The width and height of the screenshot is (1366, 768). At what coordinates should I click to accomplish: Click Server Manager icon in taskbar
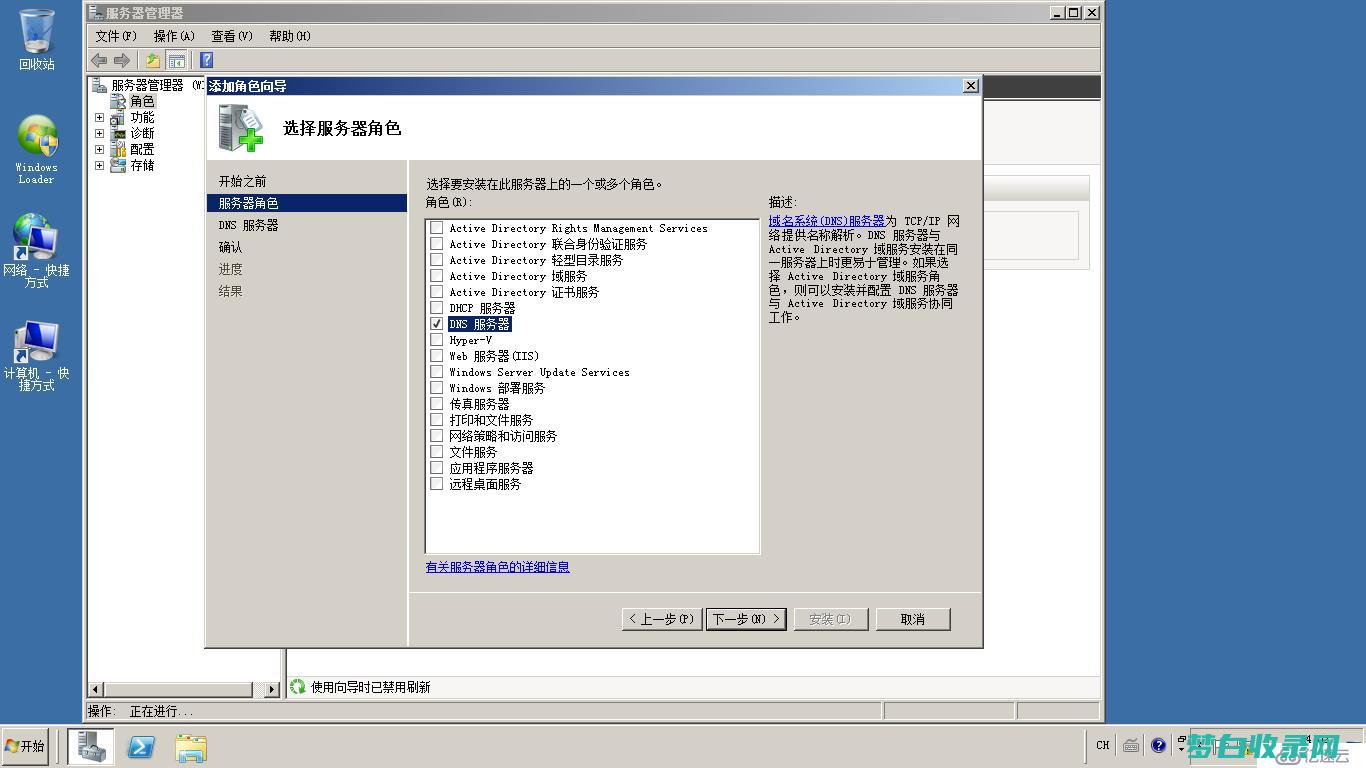click(x=91, y=746)
